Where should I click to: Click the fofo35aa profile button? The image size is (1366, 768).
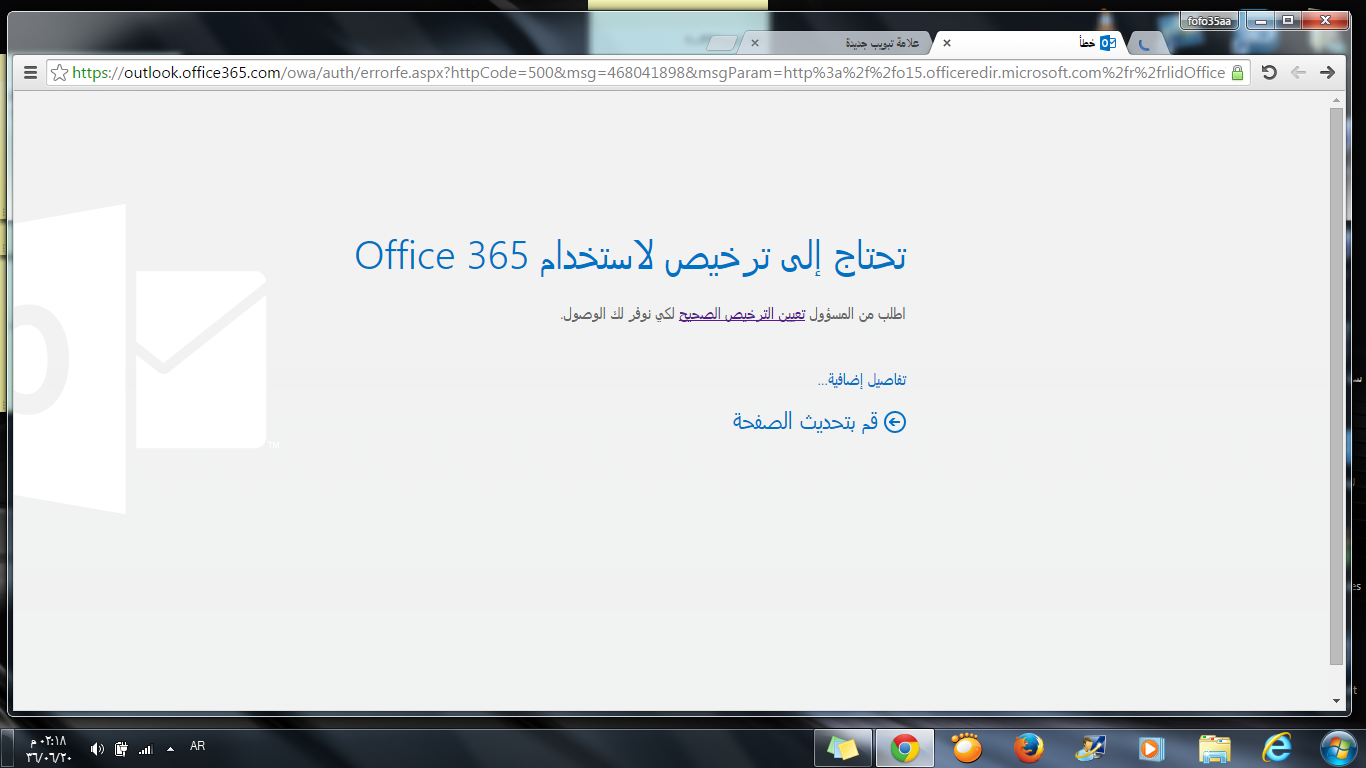click(1208, 20)
